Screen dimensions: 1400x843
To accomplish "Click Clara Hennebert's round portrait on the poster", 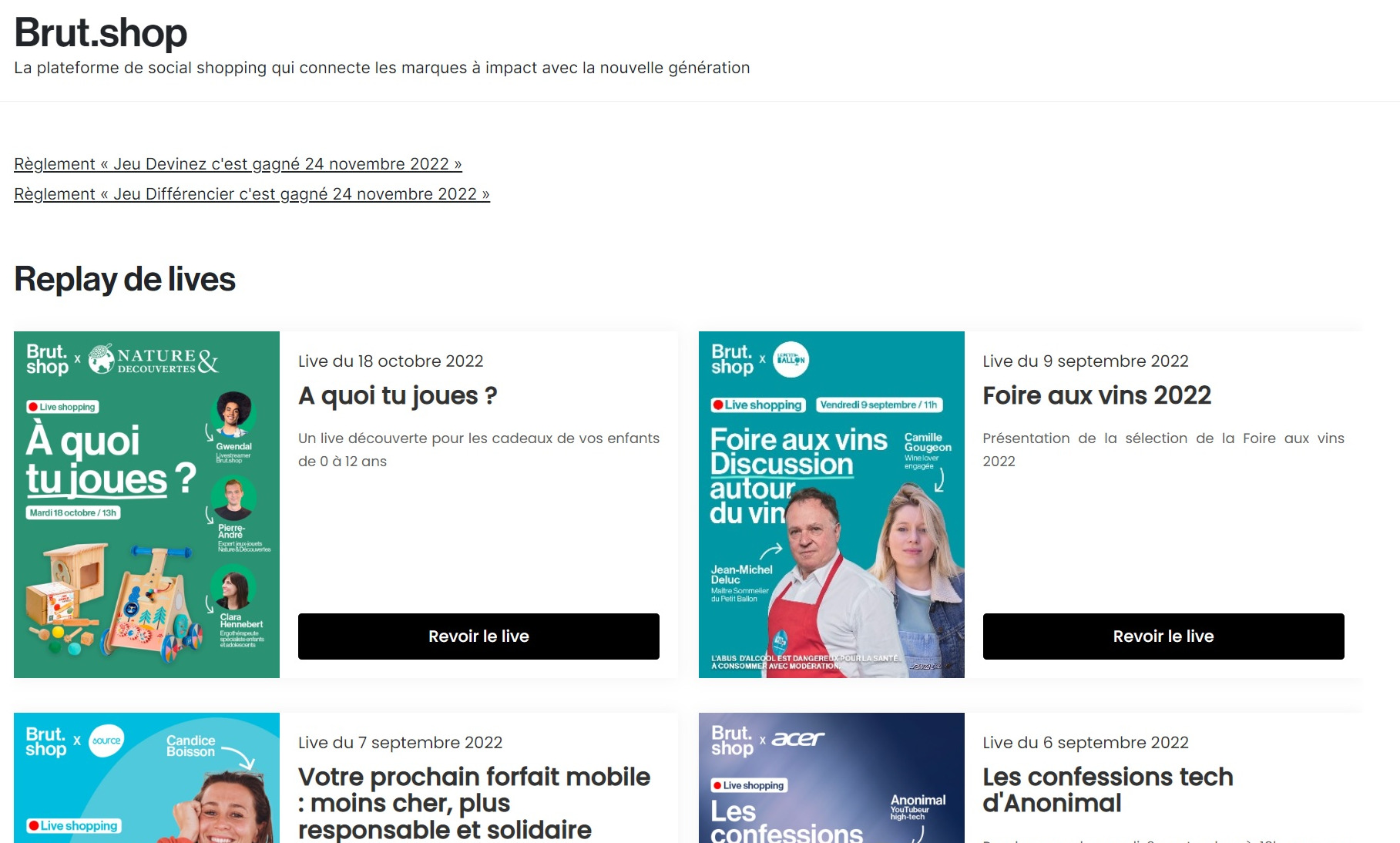I will click(233, 587).
